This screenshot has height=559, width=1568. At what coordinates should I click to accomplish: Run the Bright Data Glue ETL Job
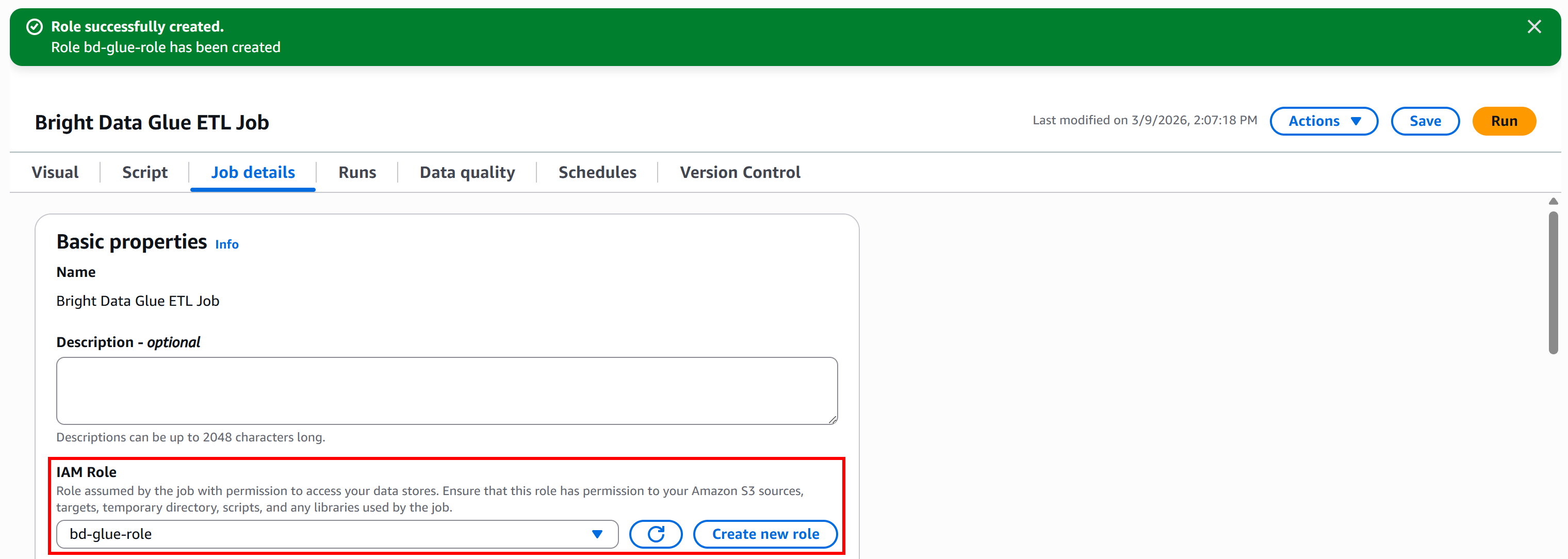(1504, 121)
